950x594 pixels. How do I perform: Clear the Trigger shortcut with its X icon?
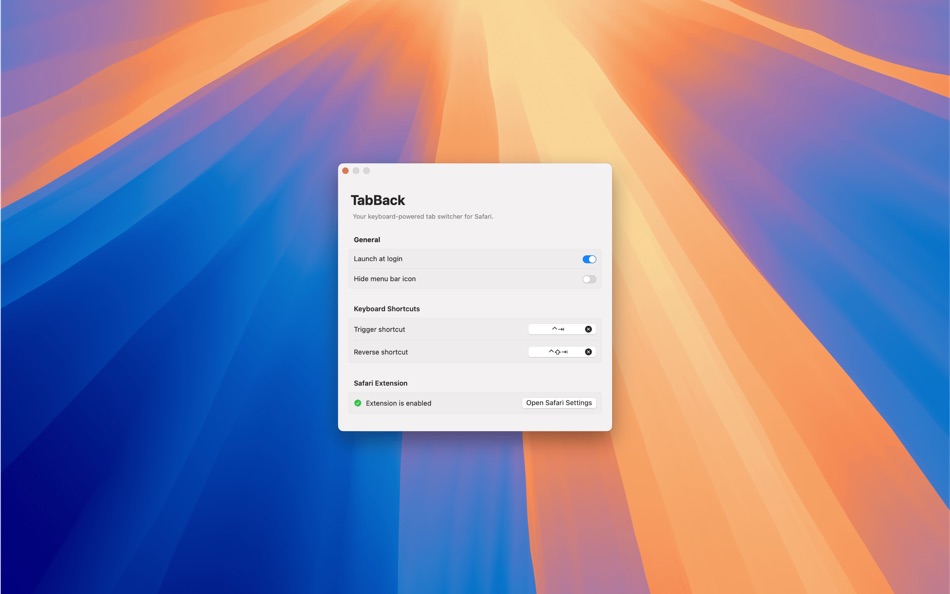coord(588,329)
